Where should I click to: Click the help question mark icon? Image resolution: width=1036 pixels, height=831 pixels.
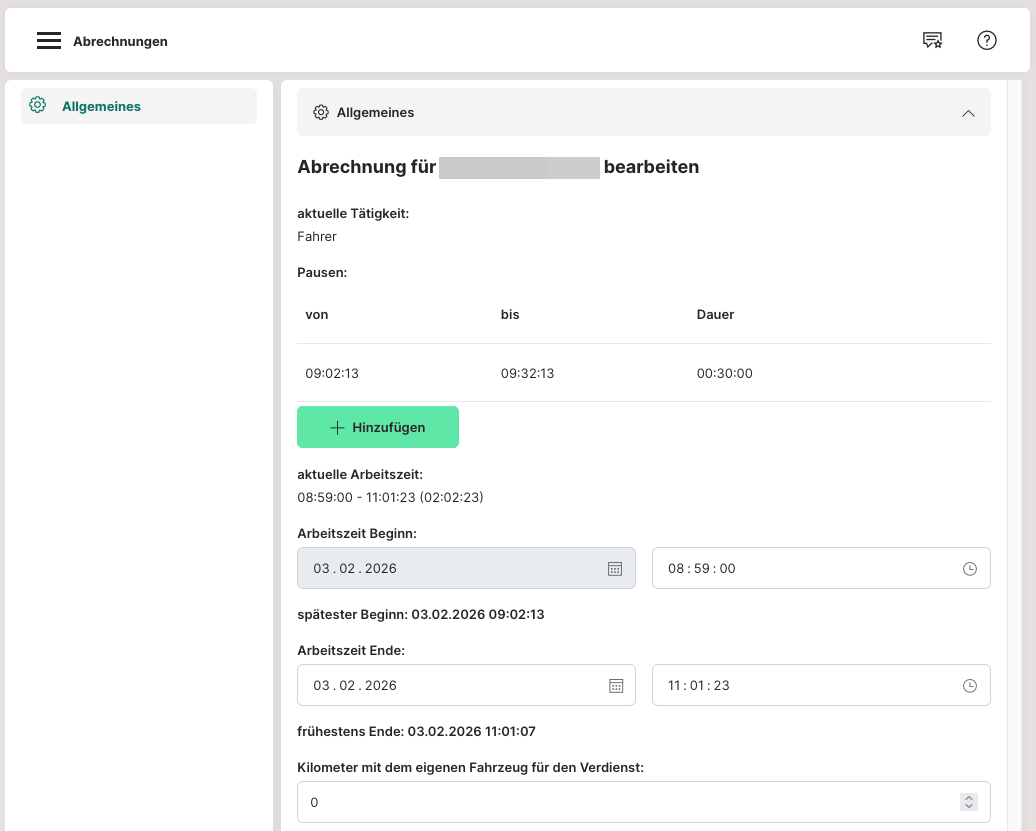point(986,41)
